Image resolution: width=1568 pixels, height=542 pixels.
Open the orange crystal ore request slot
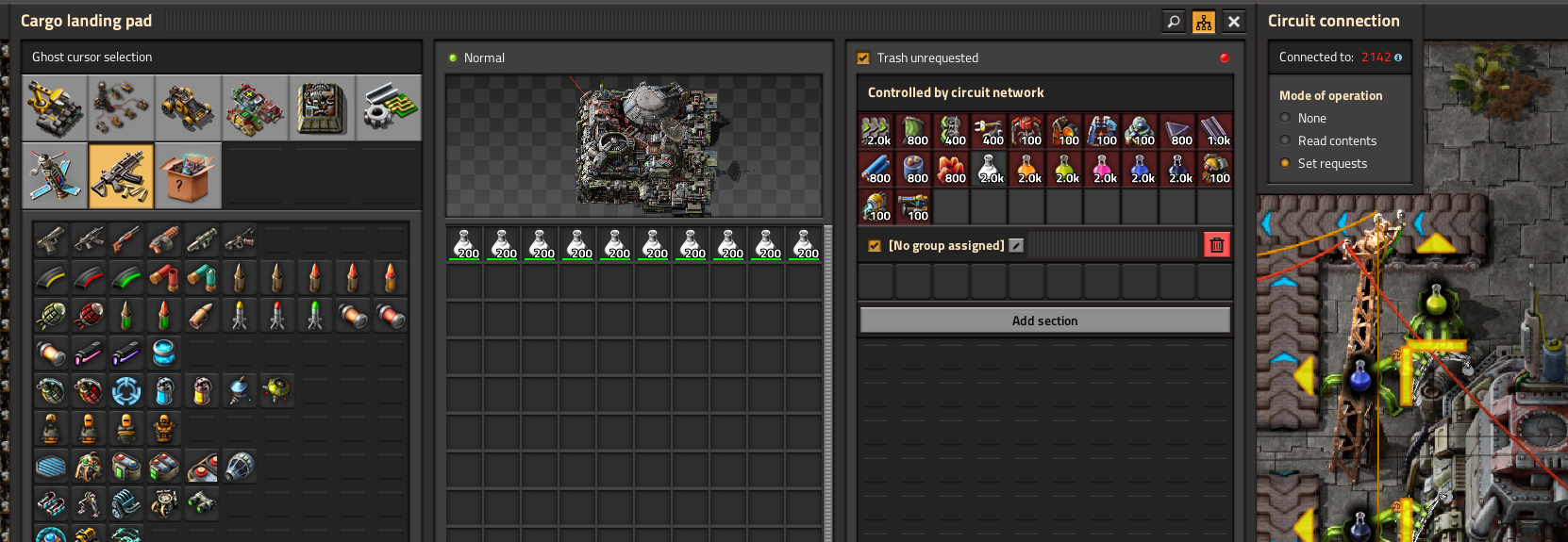pos(952,169)
